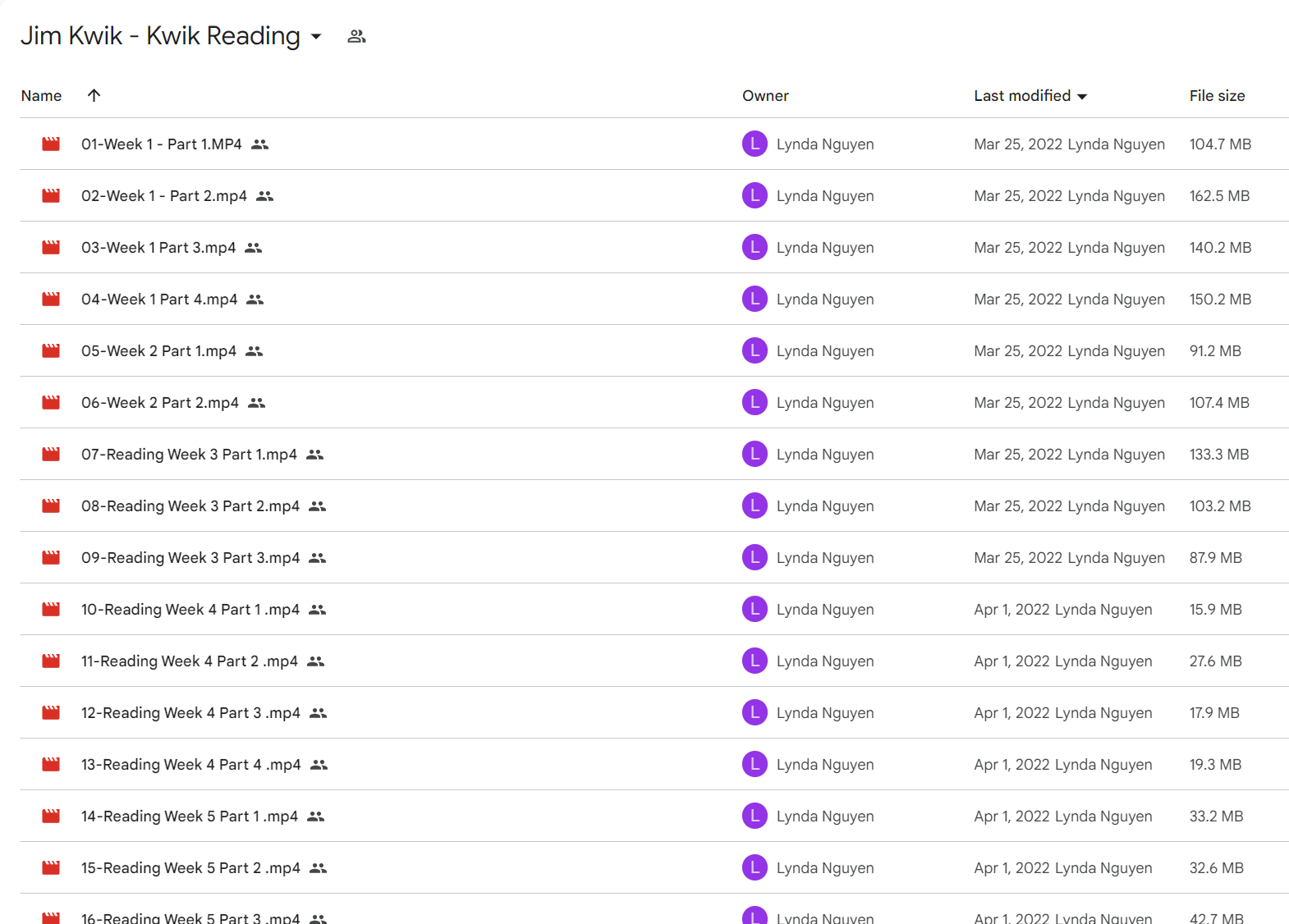Click the video icon for 15-Reading Week 5 Part 2
1289x924 pixels.
click(x=51, y=867)
